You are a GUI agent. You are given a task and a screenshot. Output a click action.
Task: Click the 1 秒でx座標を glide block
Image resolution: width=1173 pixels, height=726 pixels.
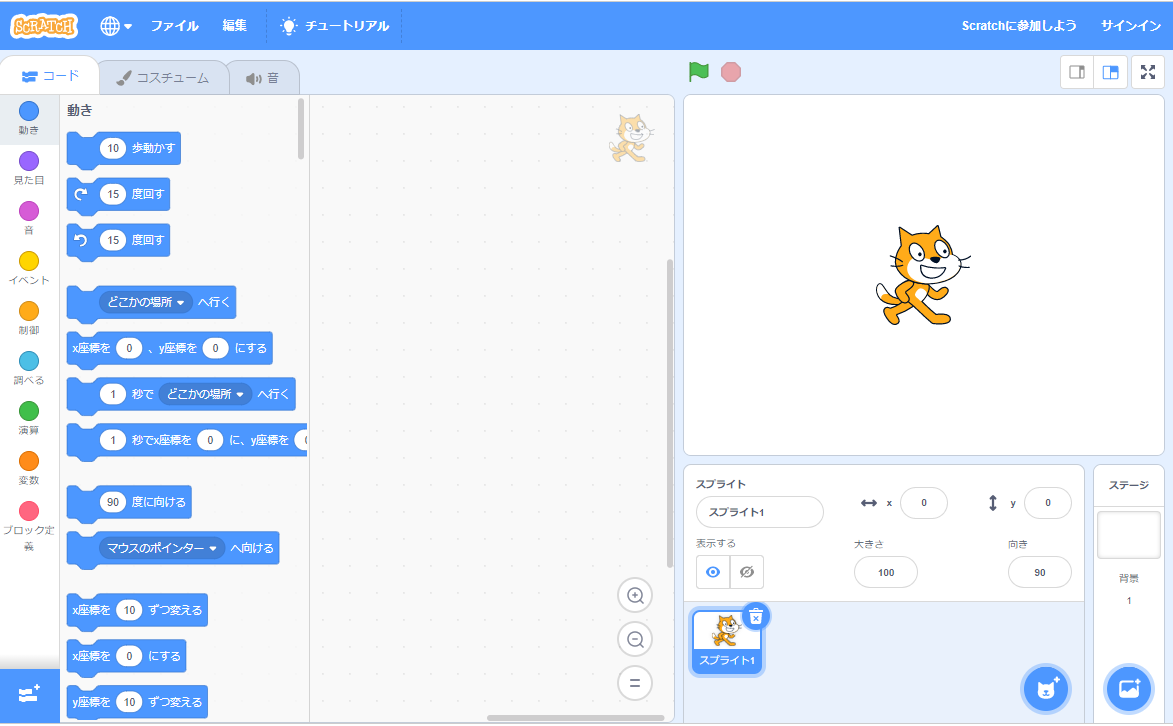pyautogui.click(x=187, y=440)
